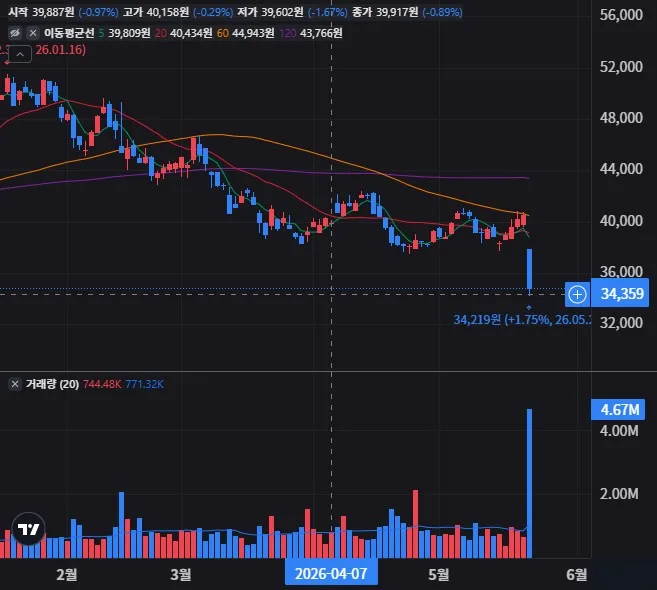
Task: Click the opening price 39,887원
Action: pyautogui.click(x=53, y=12)
